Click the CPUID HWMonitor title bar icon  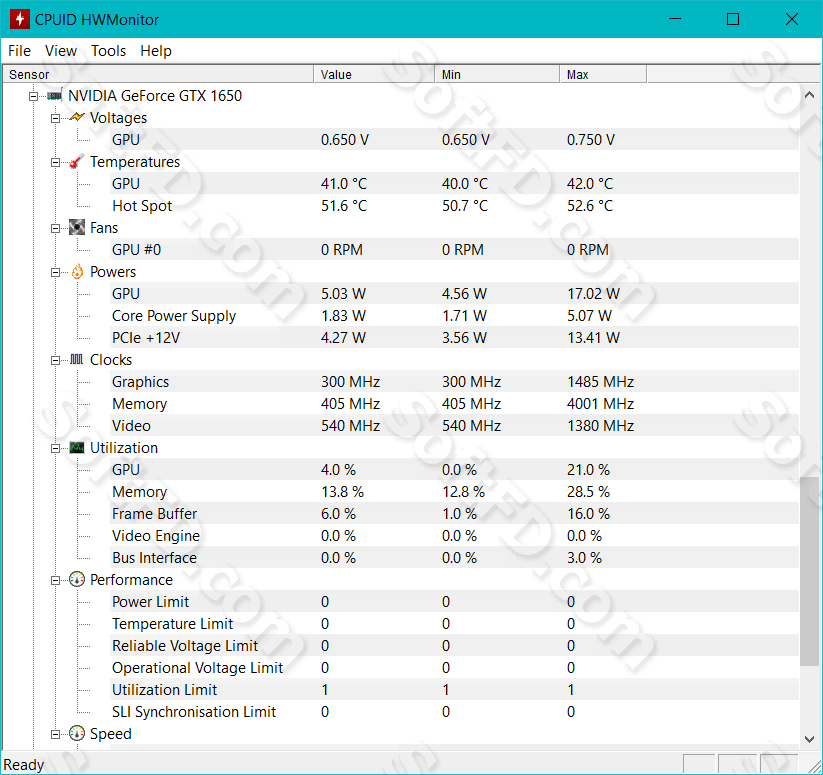tap(19, 19)
